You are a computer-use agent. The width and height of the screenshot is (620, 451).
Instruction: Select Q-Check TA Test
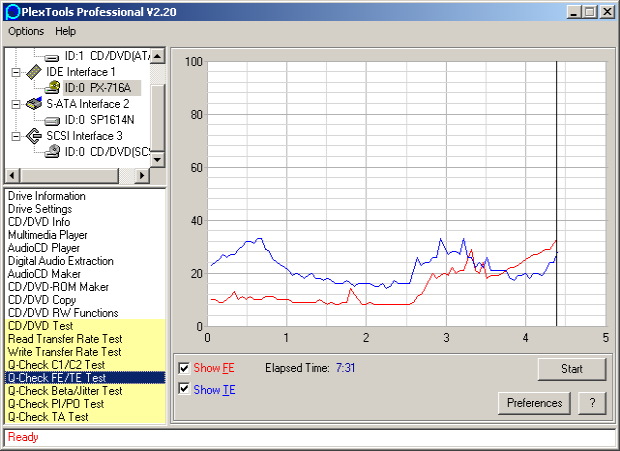pos(85,417)
